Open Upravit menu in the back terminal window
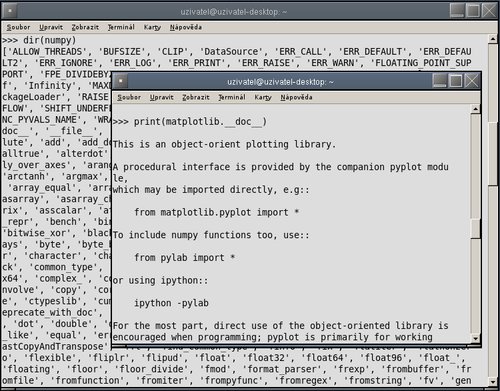 [x=51, y=27]
